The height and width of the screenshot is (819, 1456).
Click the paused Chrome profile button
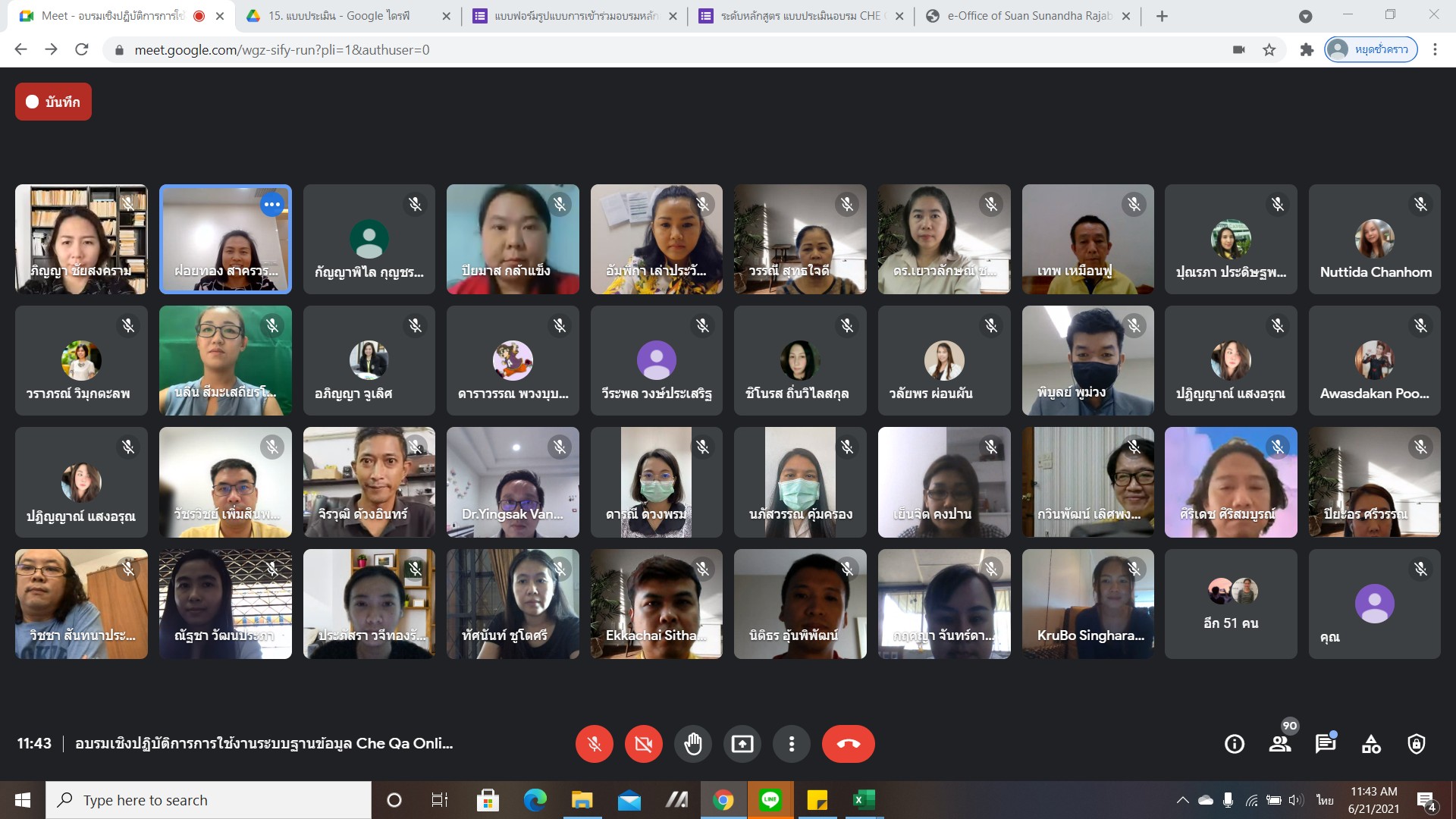1370,50
